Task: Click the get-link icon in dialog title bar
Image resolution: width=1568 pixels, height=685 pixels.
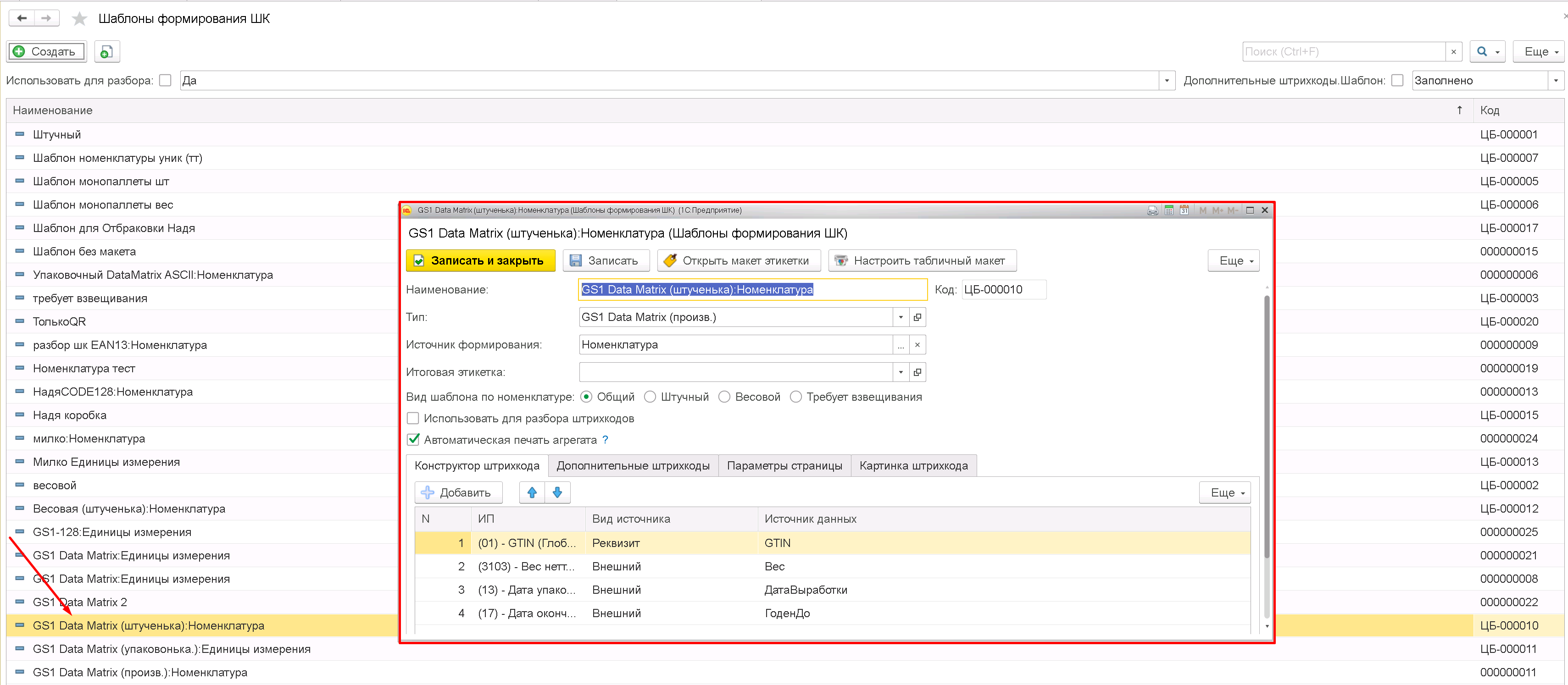Action: tap(1152, 210)
